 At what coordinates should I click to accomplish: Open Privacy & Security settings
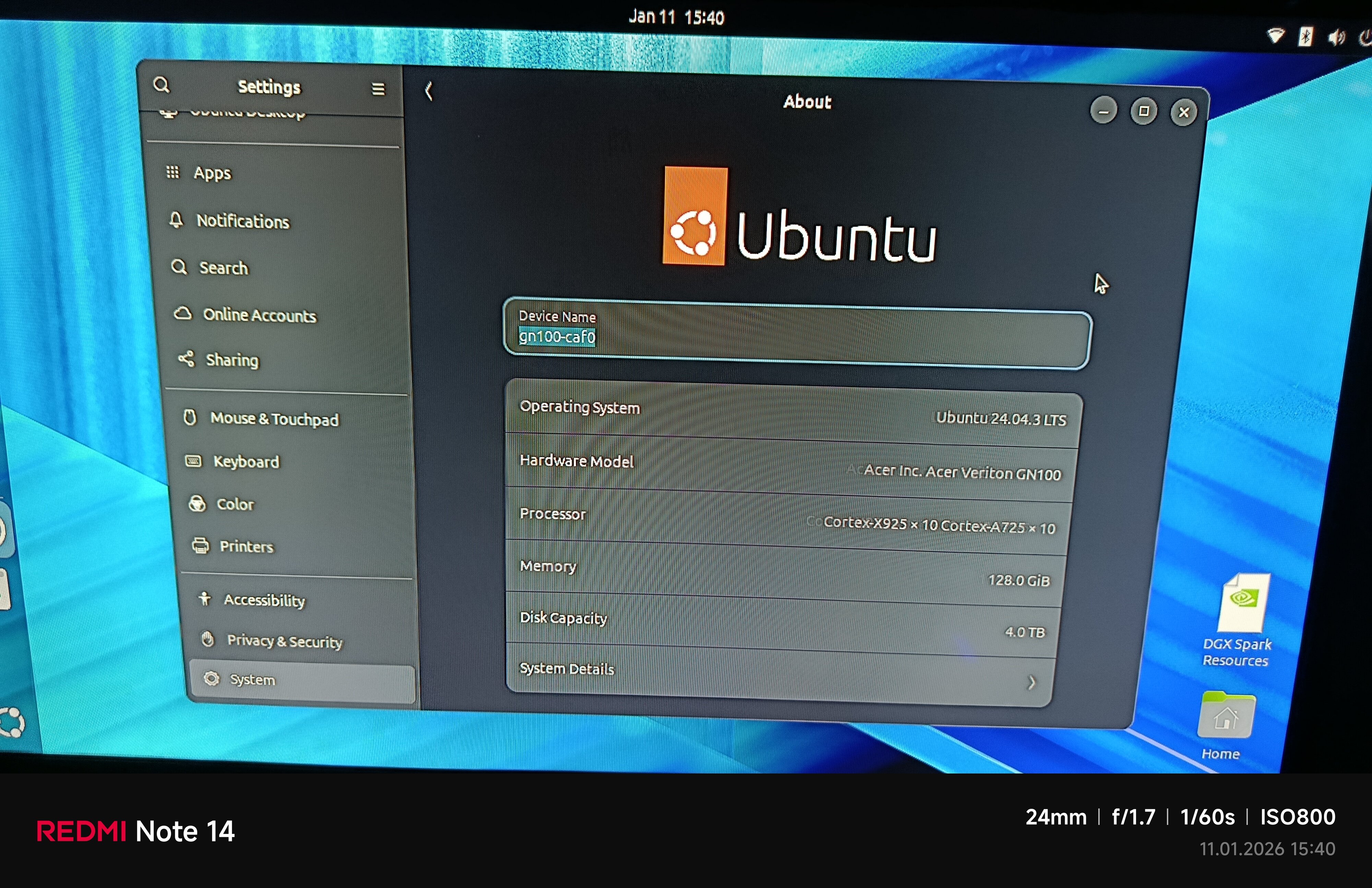pos(284,641)
